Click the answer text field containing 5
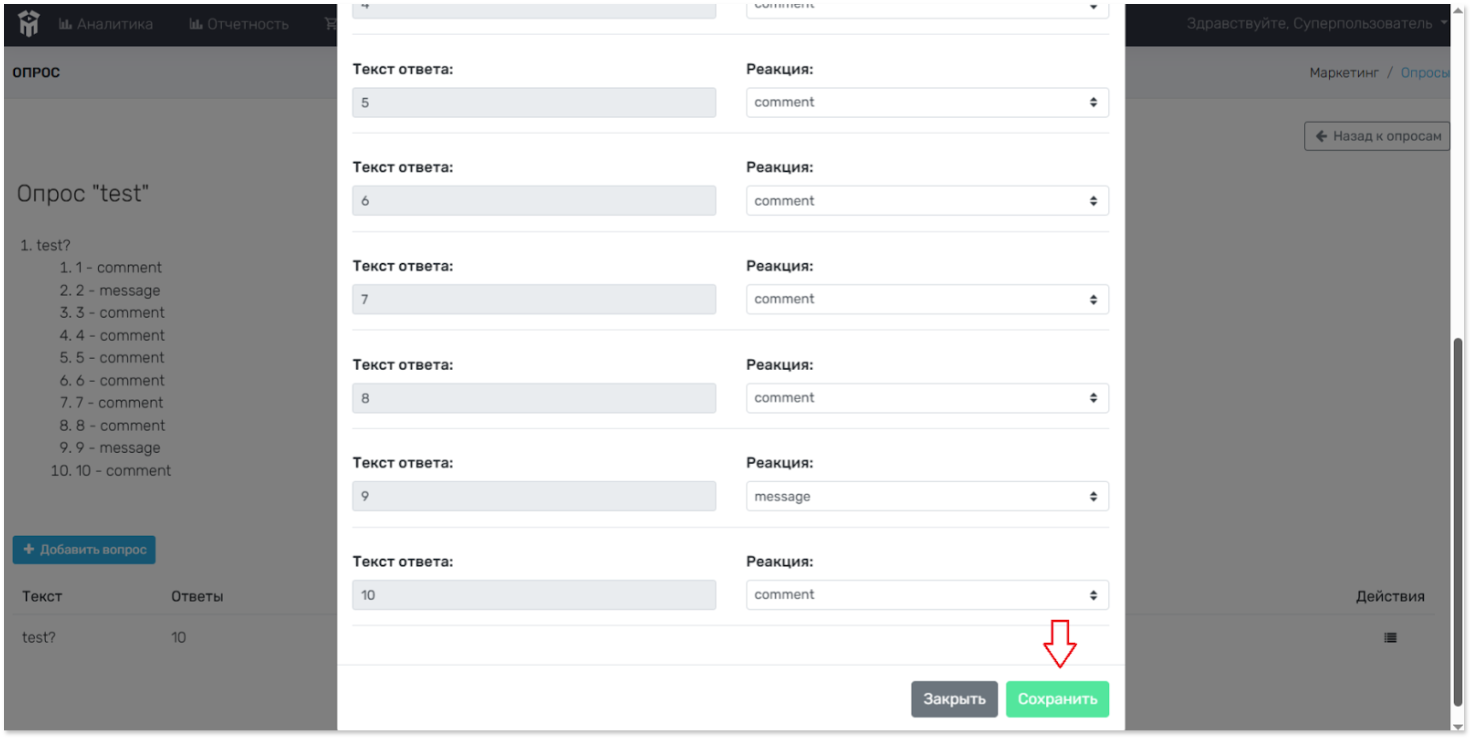 pos(534,102)
